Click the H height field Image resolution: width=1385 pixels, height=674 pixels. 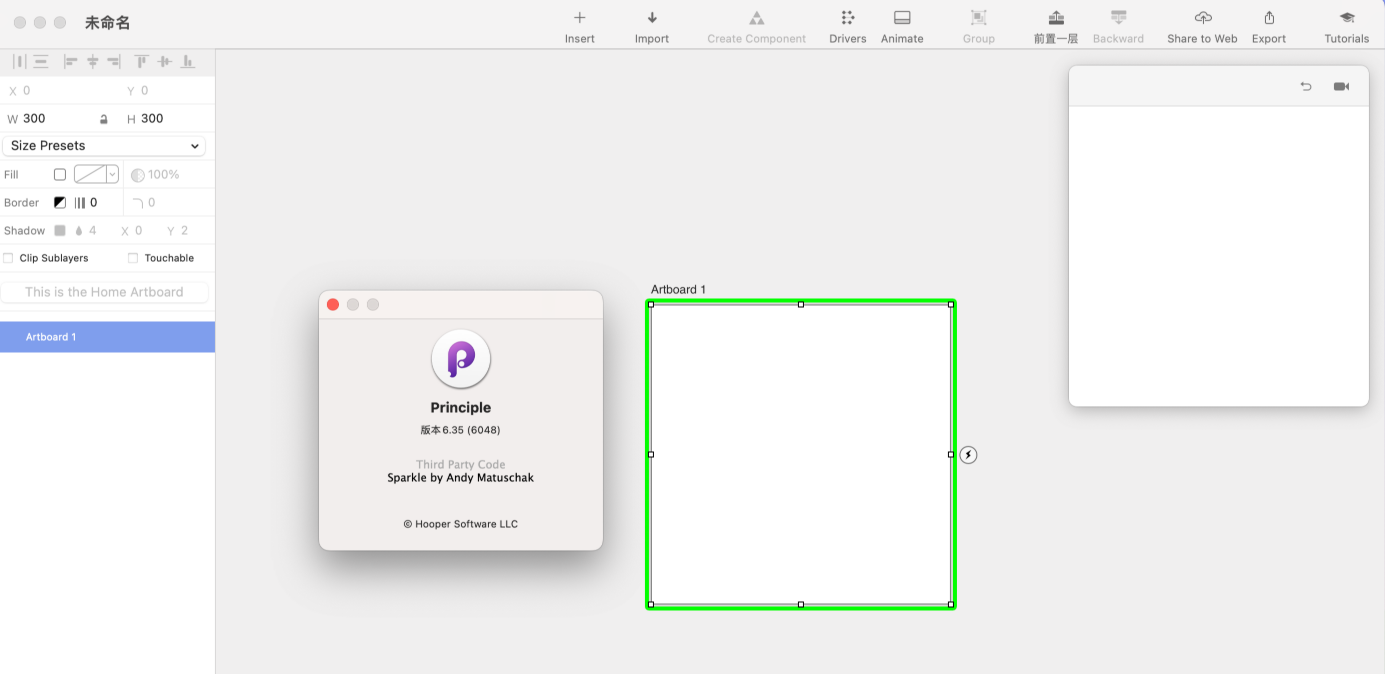coord(172,119)
